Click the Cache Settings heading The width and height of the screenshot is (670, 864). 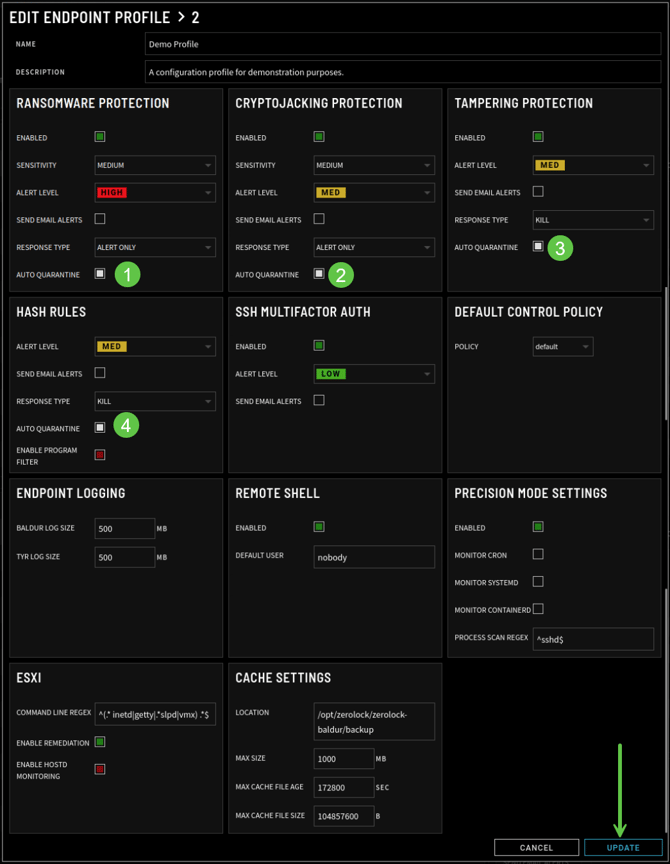[283, 678]
